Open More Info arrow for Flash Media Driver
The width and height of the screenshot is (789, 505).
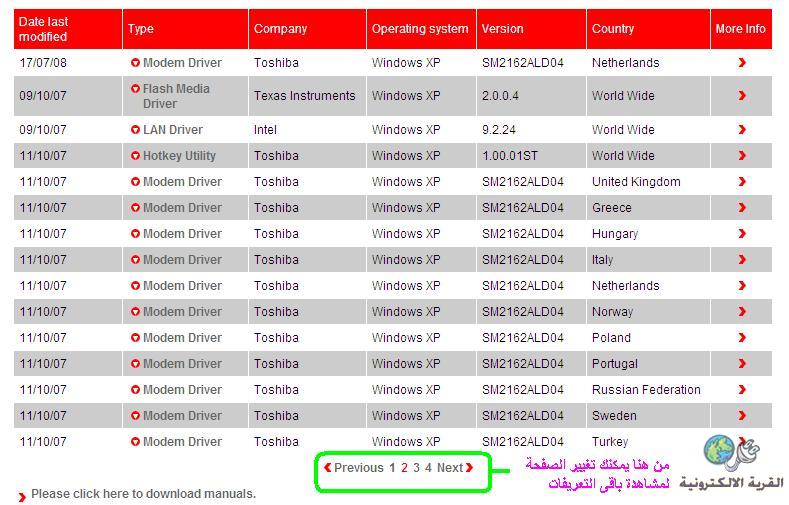[x=742, y=96]
